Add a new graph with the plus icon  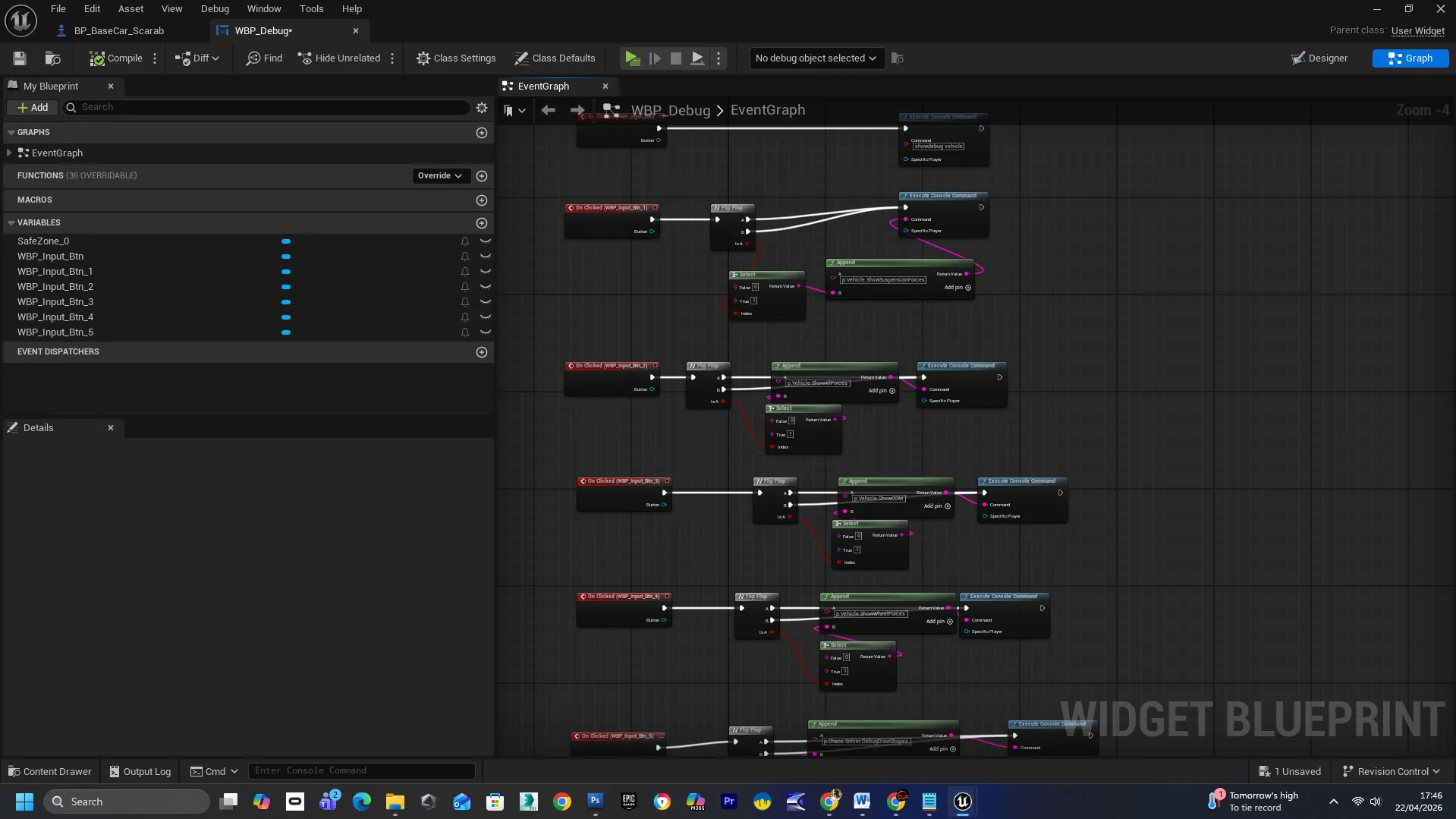tap(482, 133)
